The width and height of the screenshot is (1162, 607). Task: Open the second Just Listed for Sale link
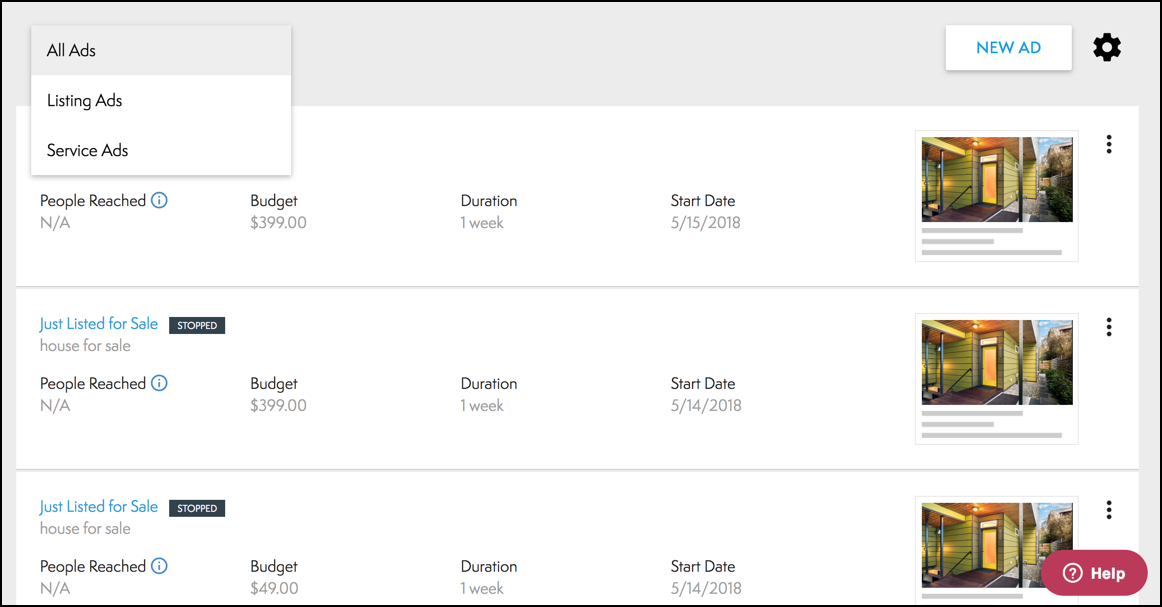coord(99,323)
